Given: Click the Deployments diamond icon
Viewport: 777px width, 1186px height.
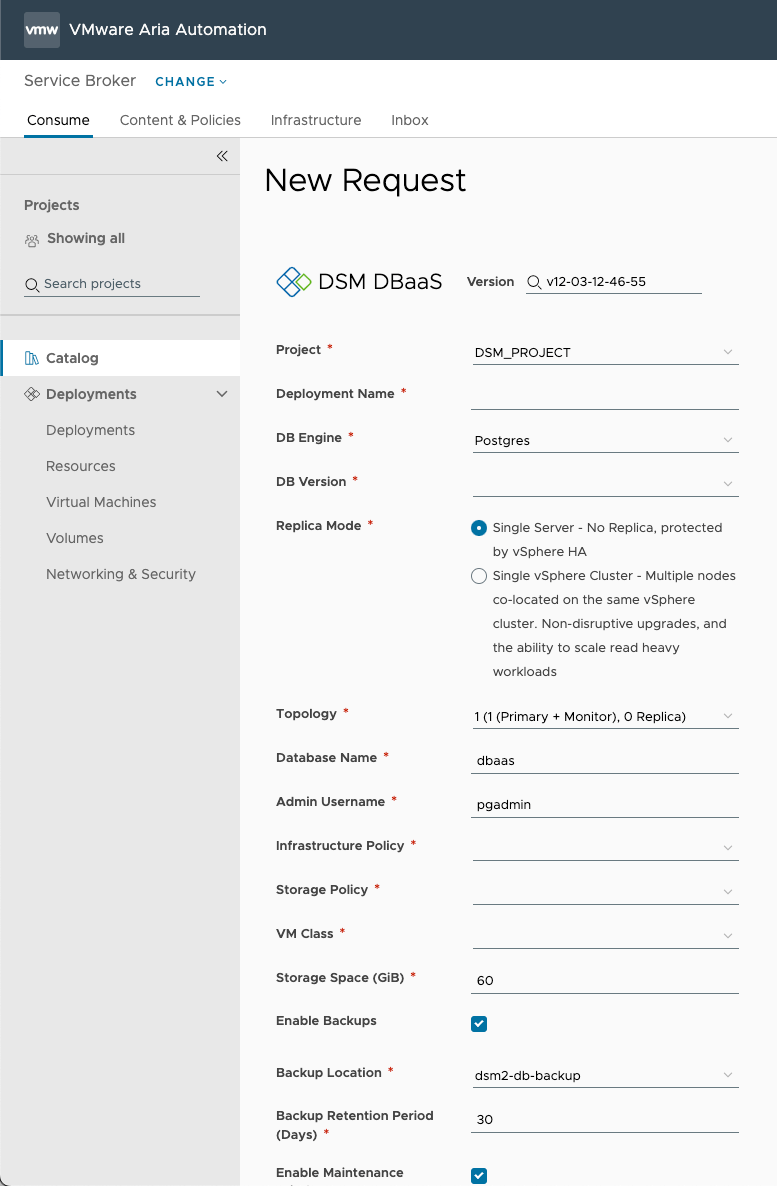Looking at the screenshot, I should tap(32, 394).
